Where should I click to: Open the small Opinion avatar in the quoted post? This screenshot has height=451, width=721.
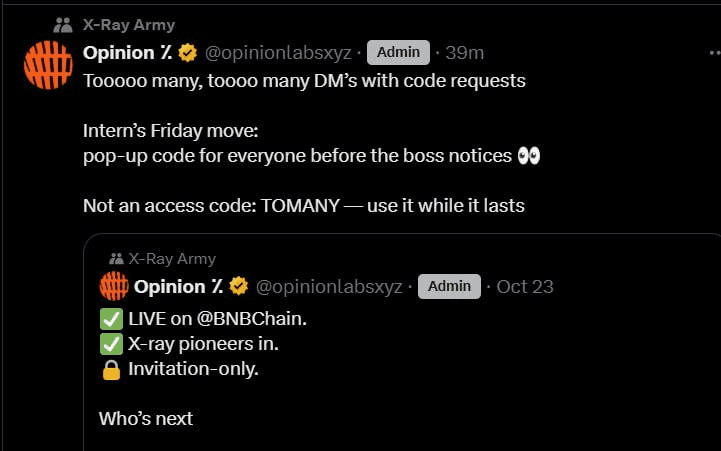click(113, 286)
